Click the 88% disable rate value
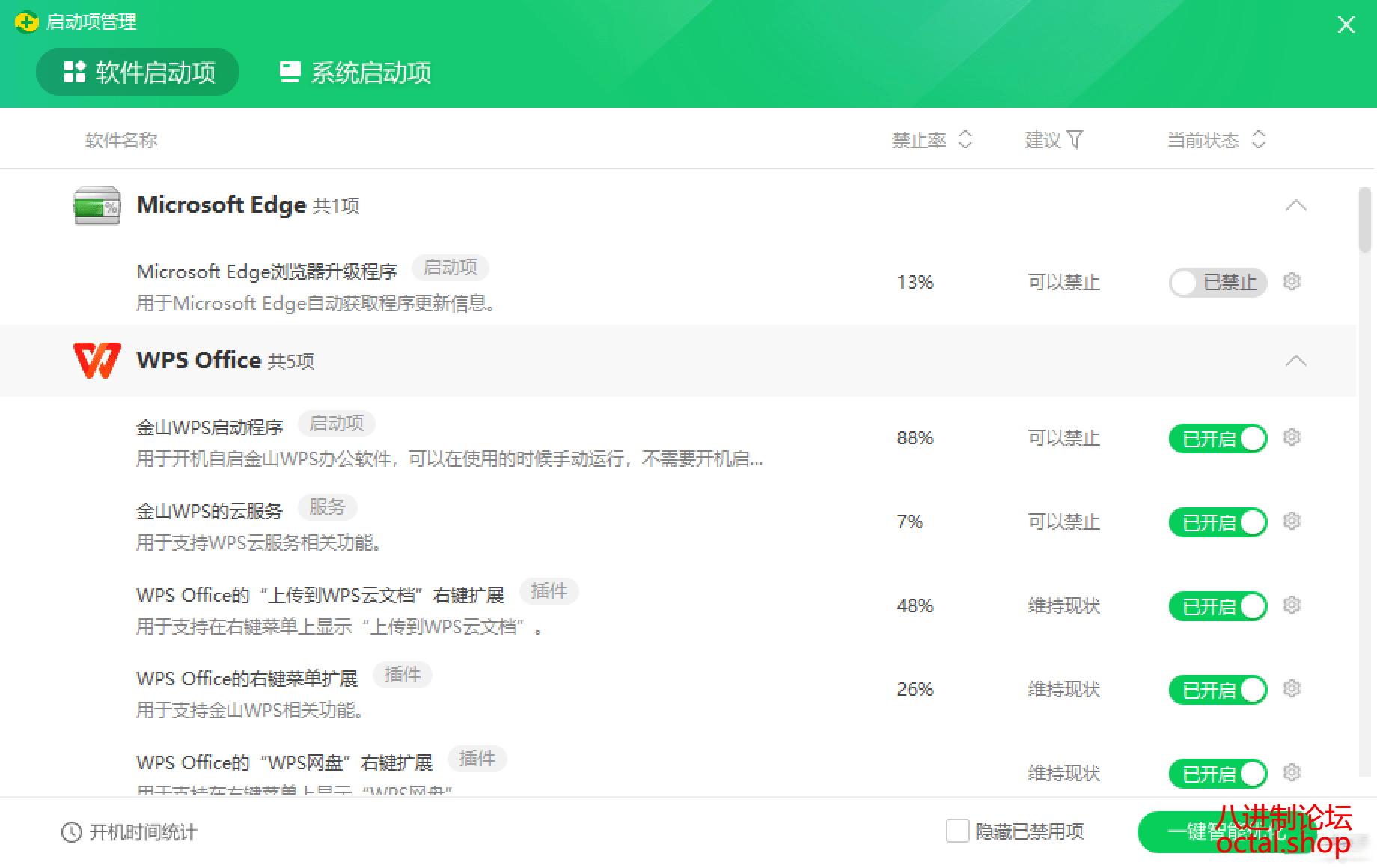The image size is (1377, 868). pos(915,438)
